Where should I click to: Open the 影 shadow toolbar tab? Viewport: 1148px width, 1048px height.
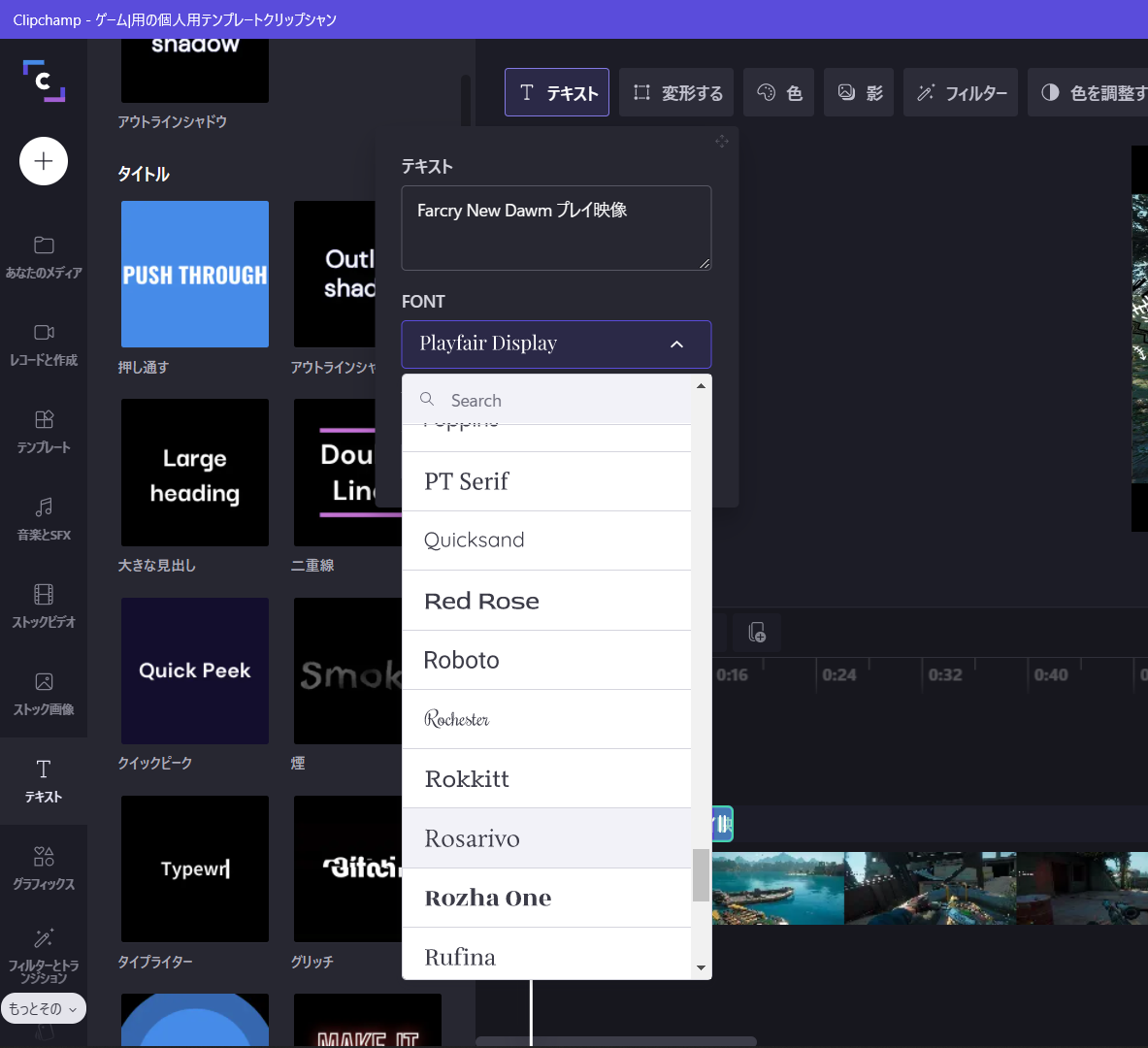[x=859, y=92]
